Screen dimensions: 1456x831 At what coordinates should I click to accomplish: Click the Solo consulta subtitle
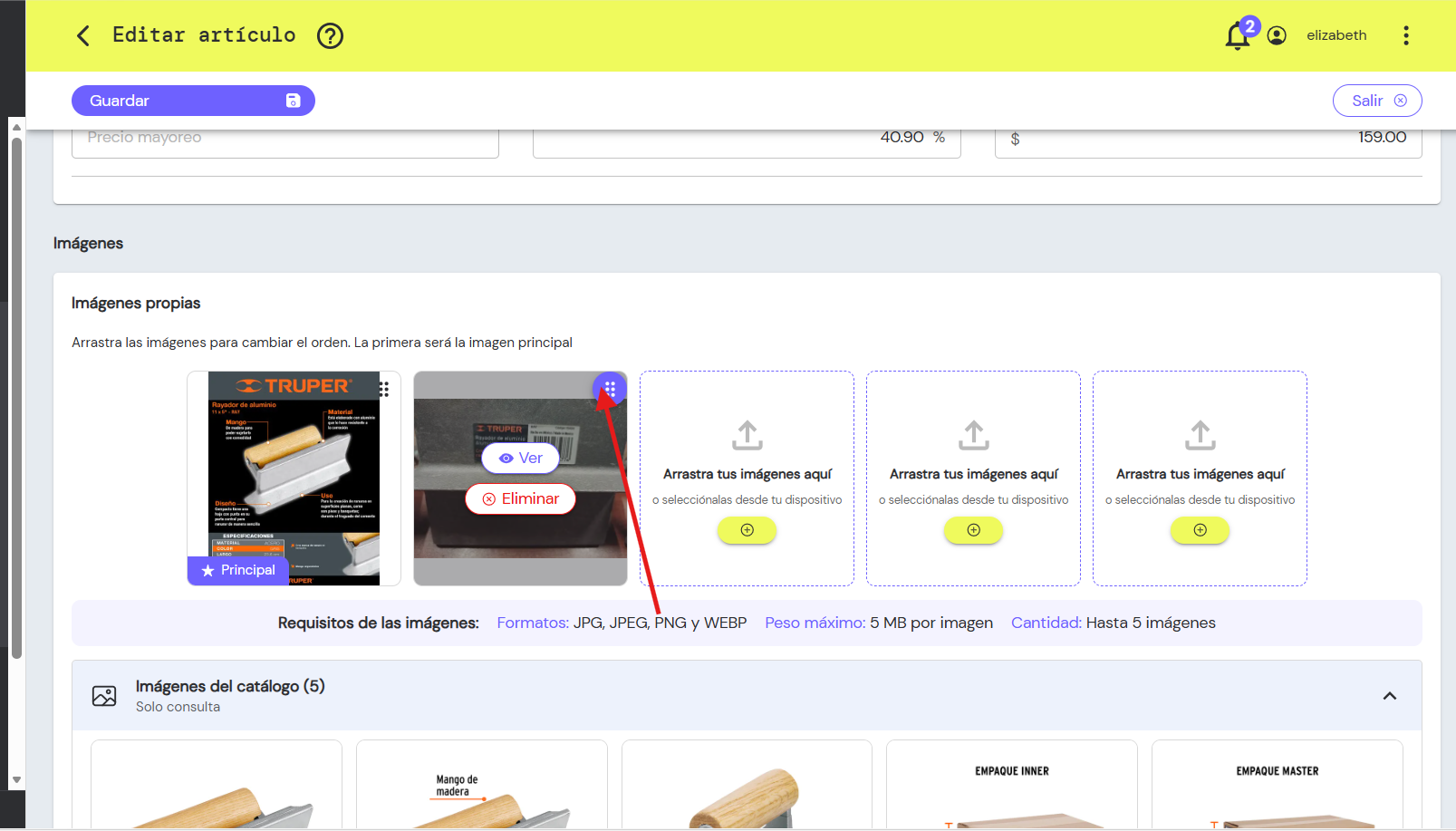click(178, 707)
